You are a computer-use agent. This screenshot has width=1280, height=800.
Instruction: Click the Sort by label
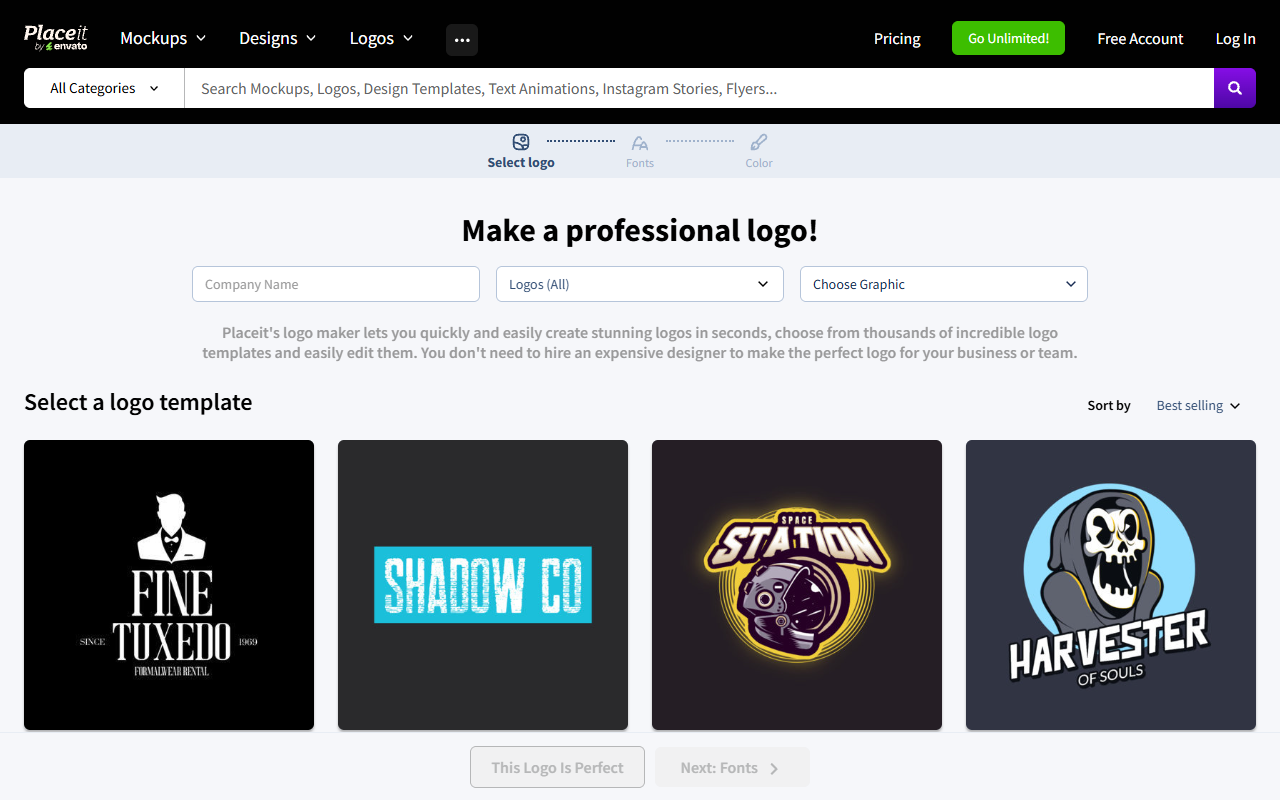coord(1109,405)
